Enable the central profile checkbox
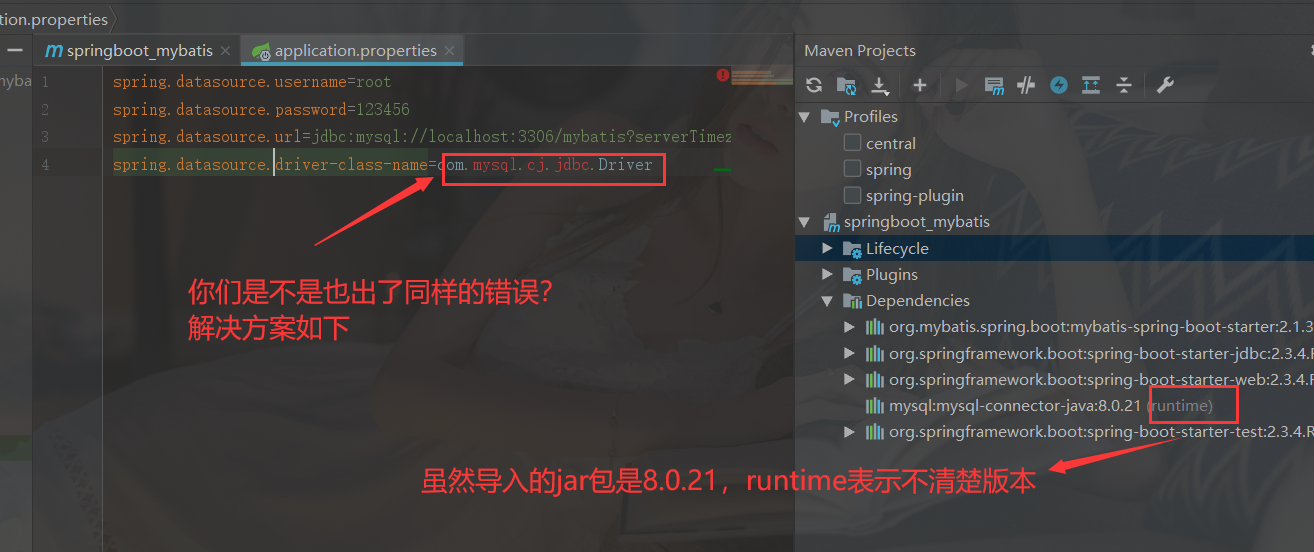This screenshot has width=1314, height=552. (x=852, y=143)
